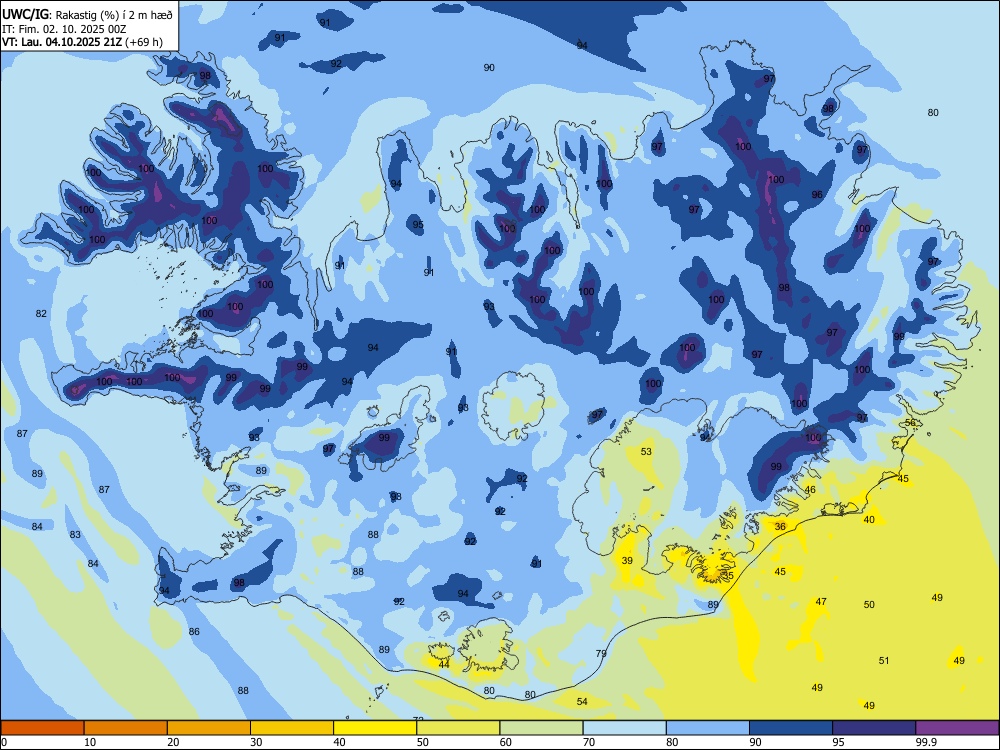Select the map value '90' over the north sea
Screen dimensions: 1000x750
pyautogui.click(x=489, y=68)
